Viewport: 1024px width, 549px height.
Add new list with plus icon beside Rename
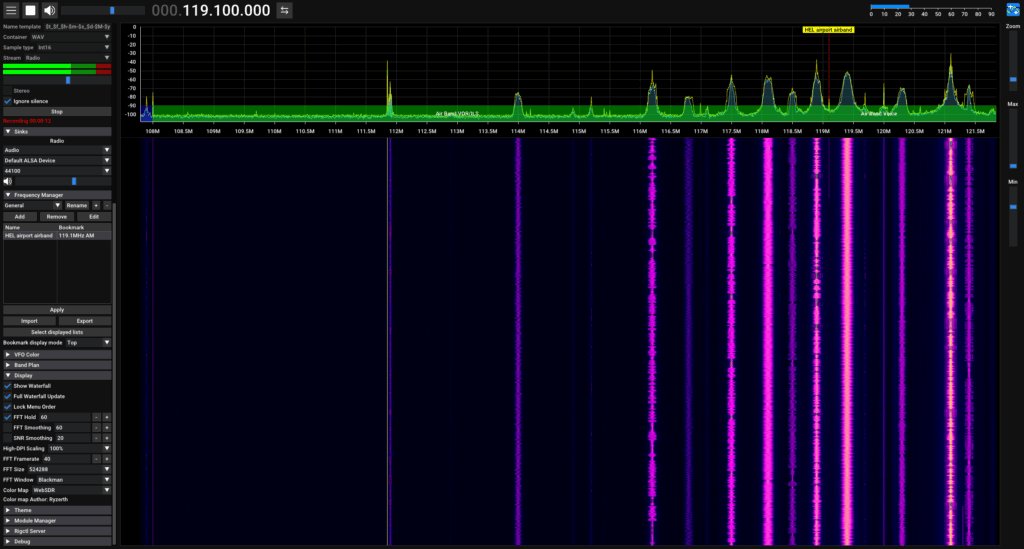(x=96, y=206)
